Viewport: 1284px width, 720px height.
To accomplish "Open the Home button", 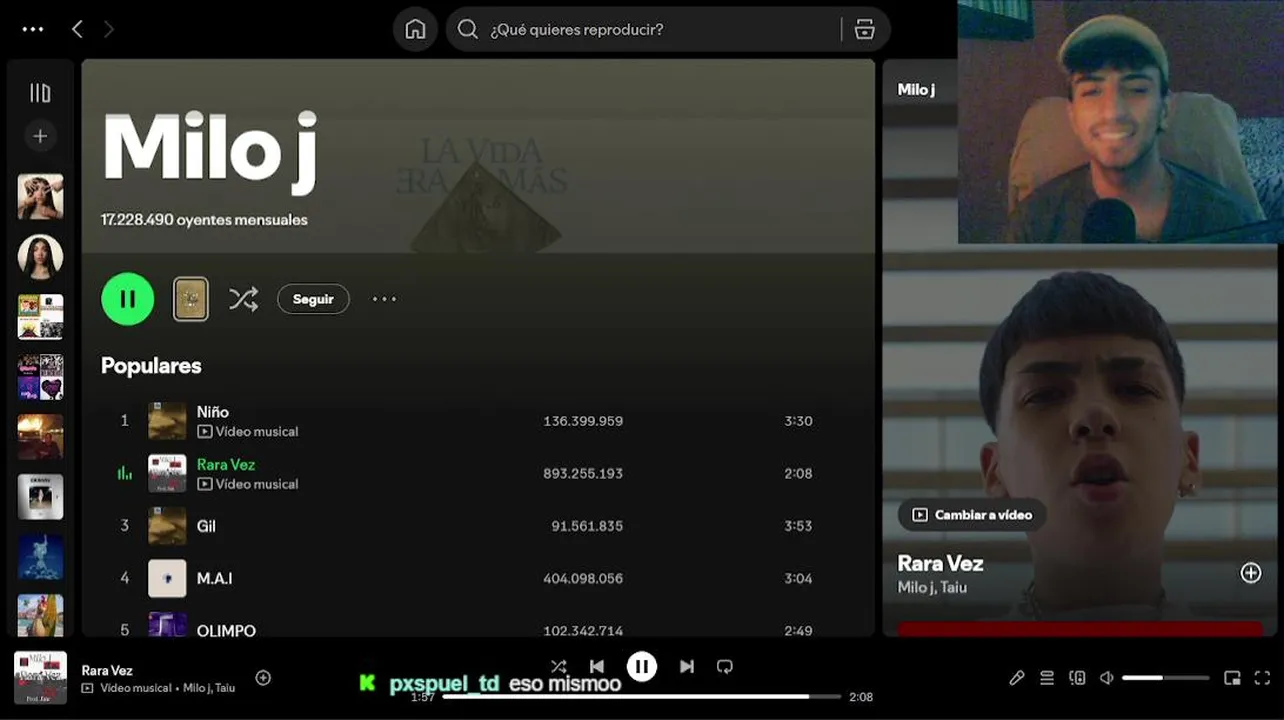I will (x=415, y=29).
